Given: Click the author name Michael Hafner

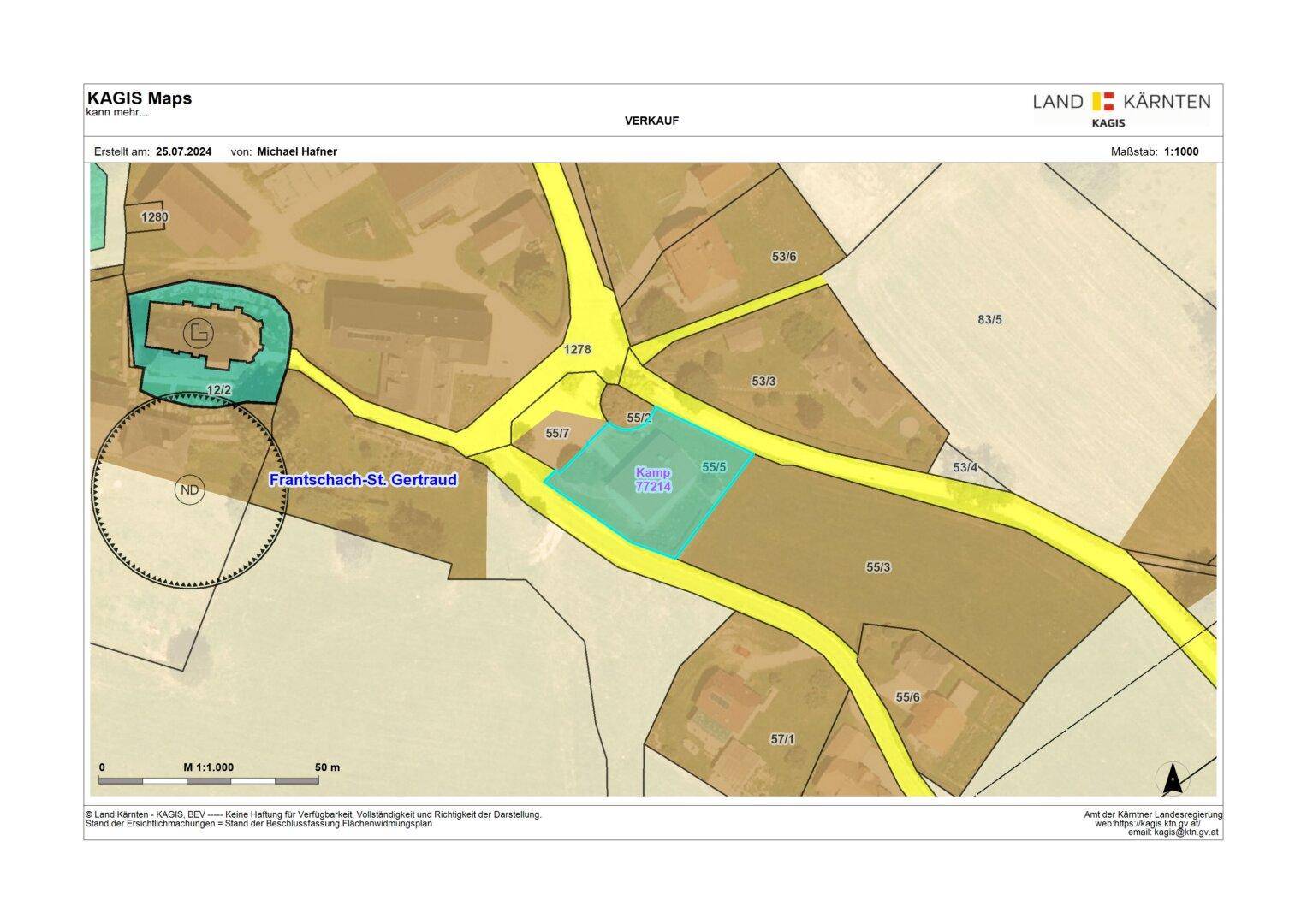Looking at the screenshot, I should (x=297, y=151).
